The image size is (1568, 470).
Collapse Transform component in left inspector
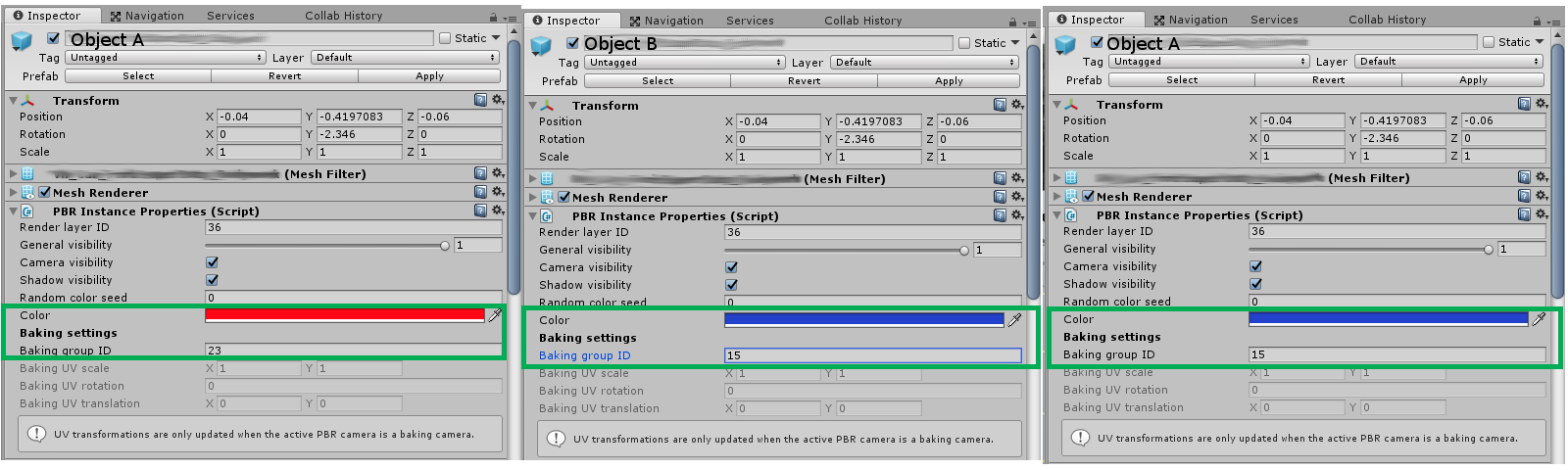click(13, 100)
